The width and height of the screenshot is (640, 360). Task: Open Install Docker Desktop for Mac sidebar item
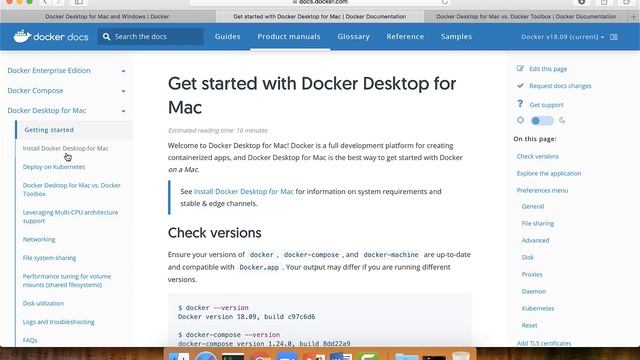[x=65, y=148]
